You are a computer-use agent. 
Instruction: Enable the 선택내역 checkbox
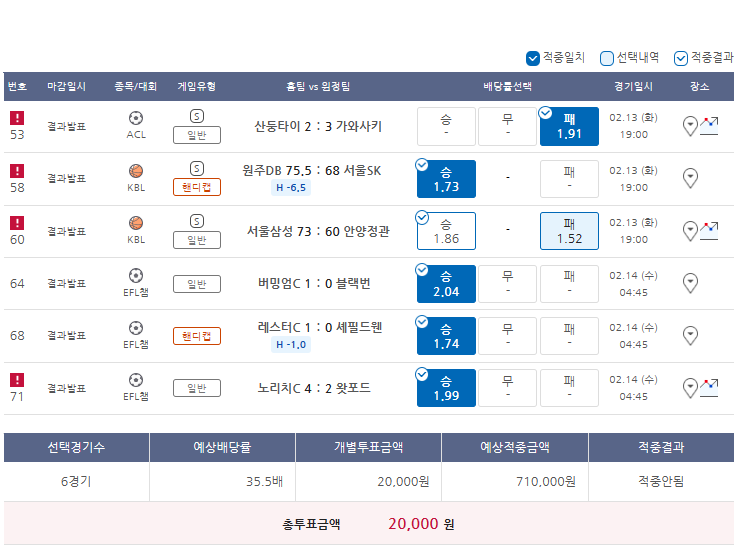606,58
